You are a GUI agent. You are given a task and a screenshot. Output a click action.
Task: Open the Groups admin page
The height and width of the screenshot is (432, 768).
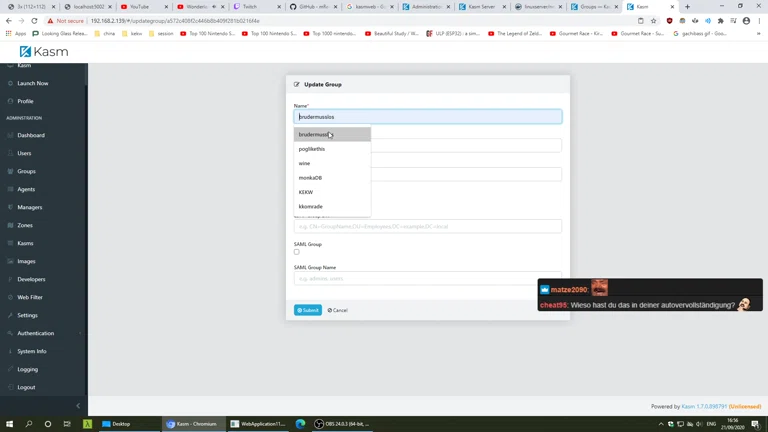click(x=26, y=171)
